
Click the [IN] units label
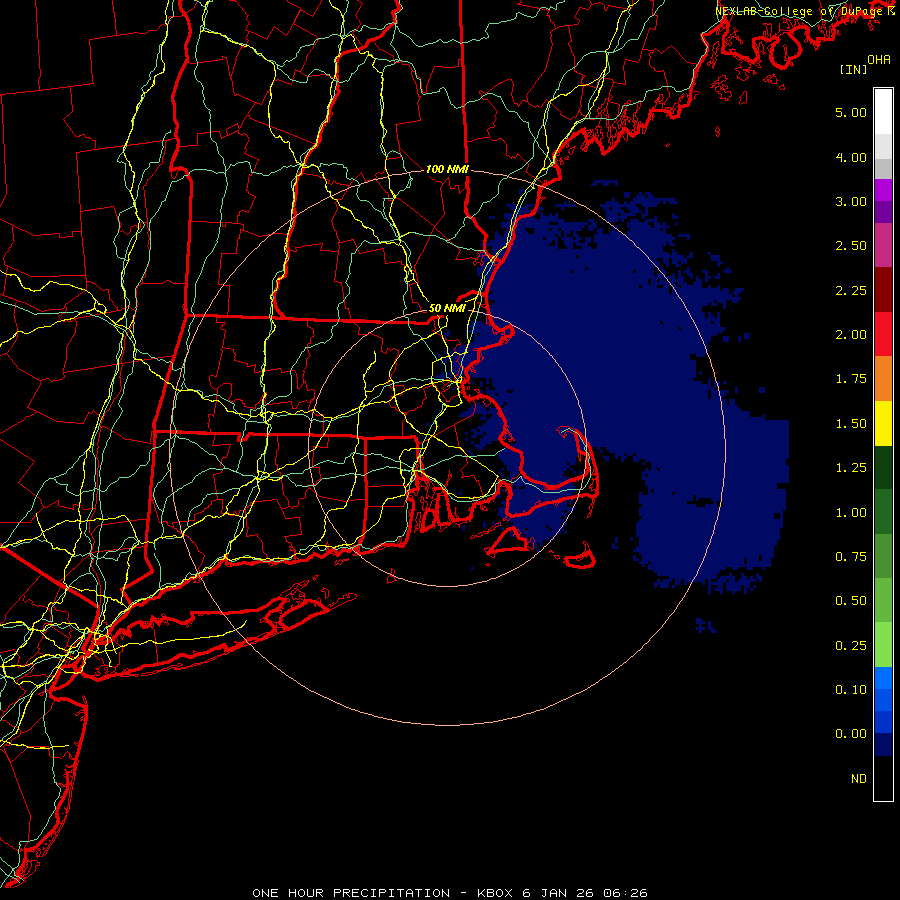click(x=853, y=69)
